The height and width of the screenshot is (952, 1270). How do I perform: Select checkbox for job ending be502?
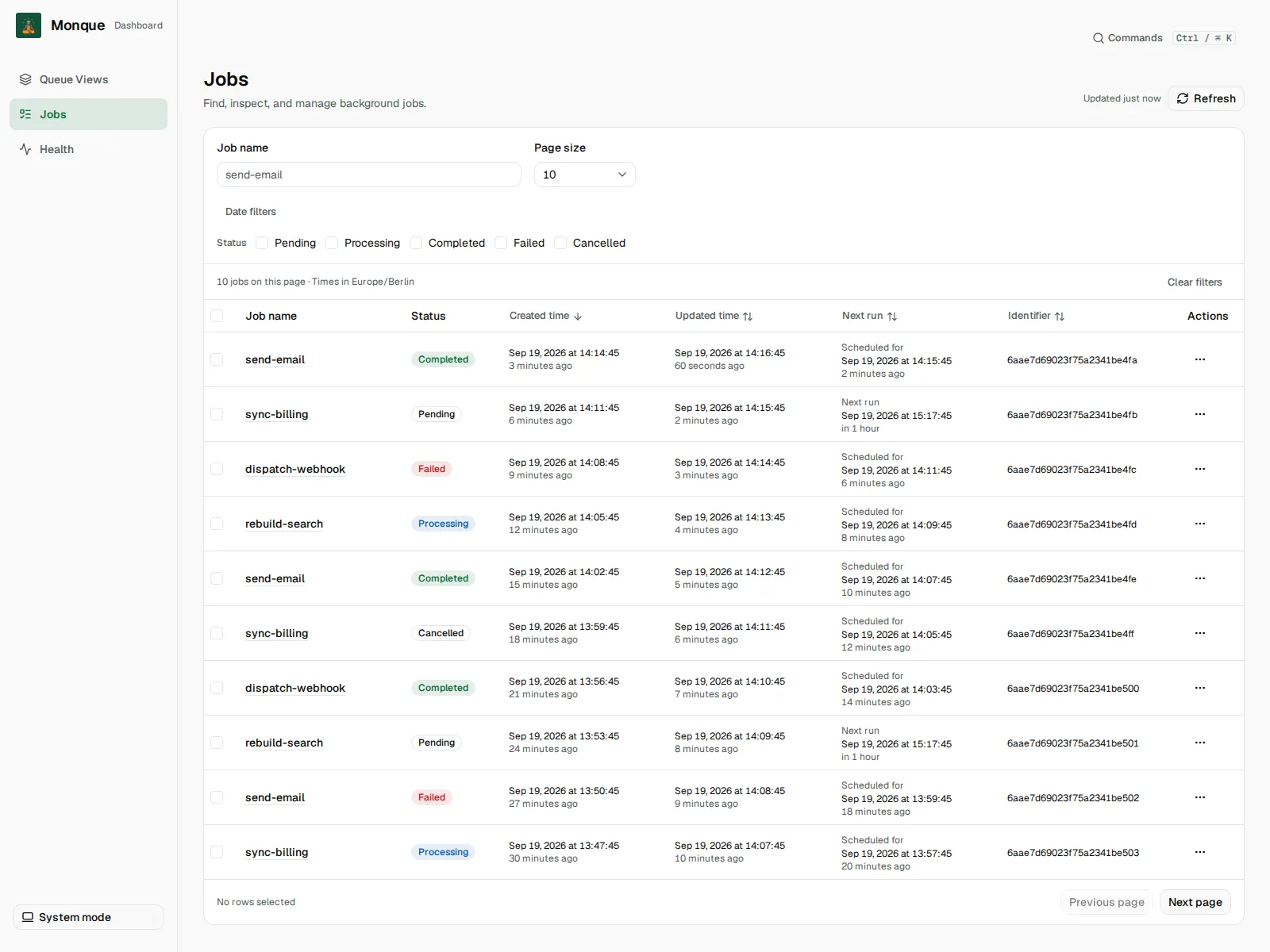[217, 797]
